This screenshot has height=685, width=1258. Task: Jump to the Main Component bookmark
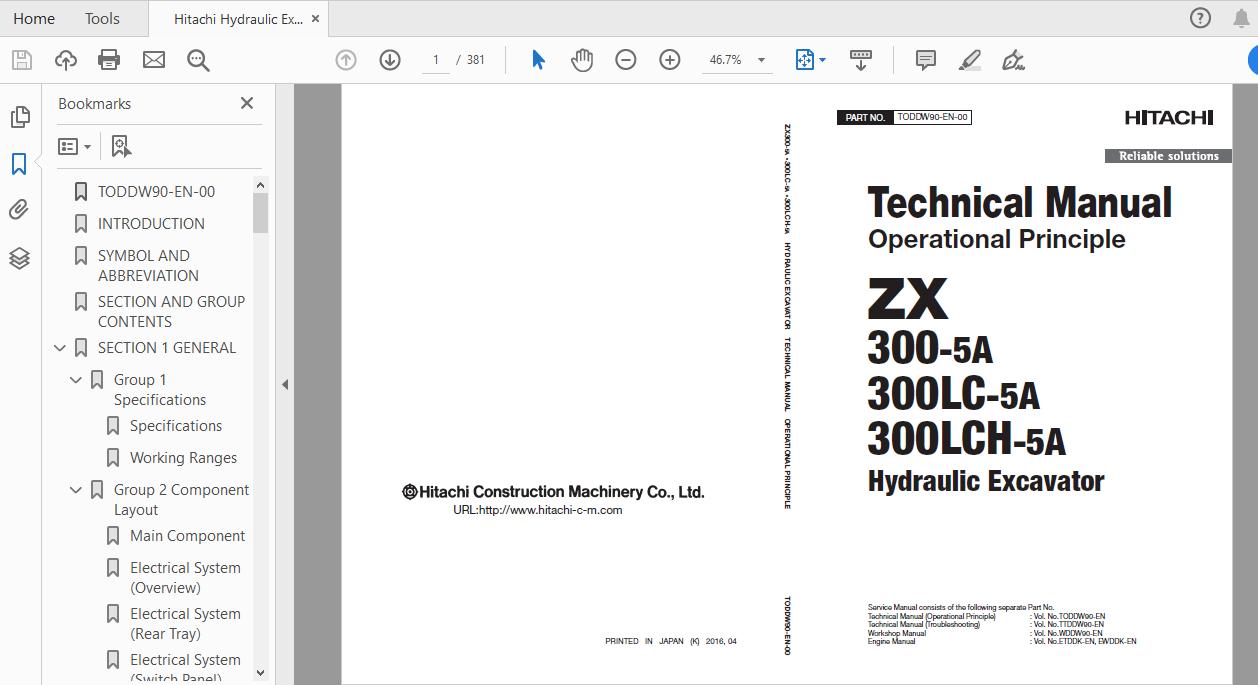187,536
